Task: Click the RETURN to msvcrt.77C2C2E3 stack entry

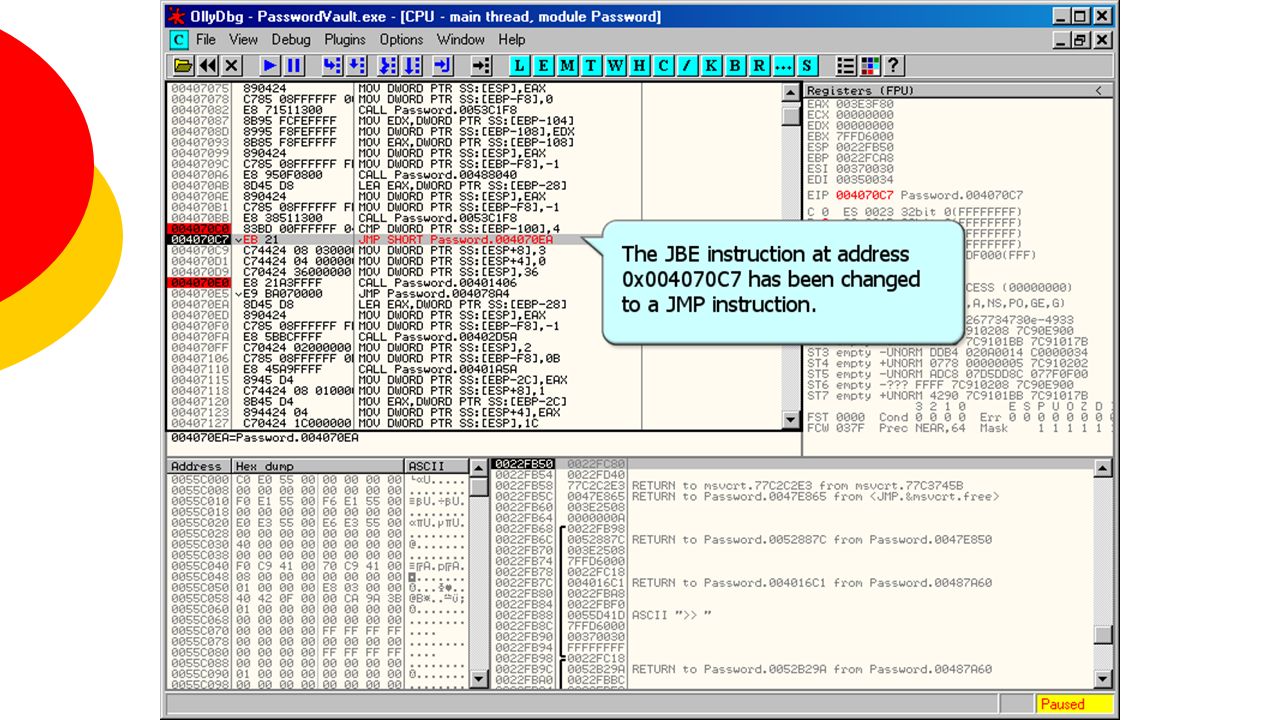Action: click(798, 486)
